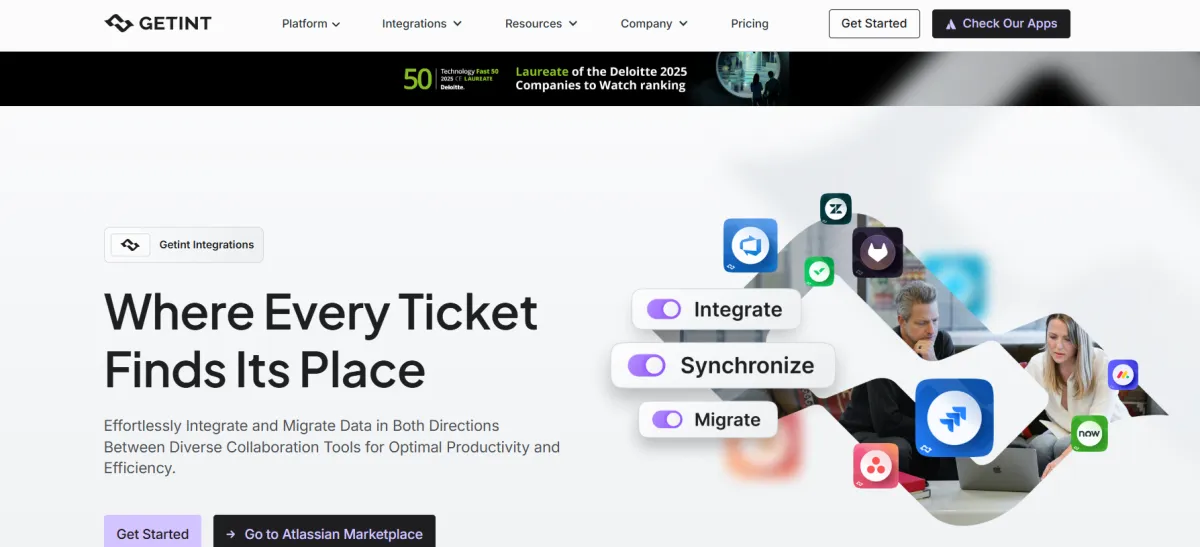Image resolution: width=1200 pixels, height=547 pixels.
Task: Click the green checkmark app icon
Action: [x=819, y=271]
